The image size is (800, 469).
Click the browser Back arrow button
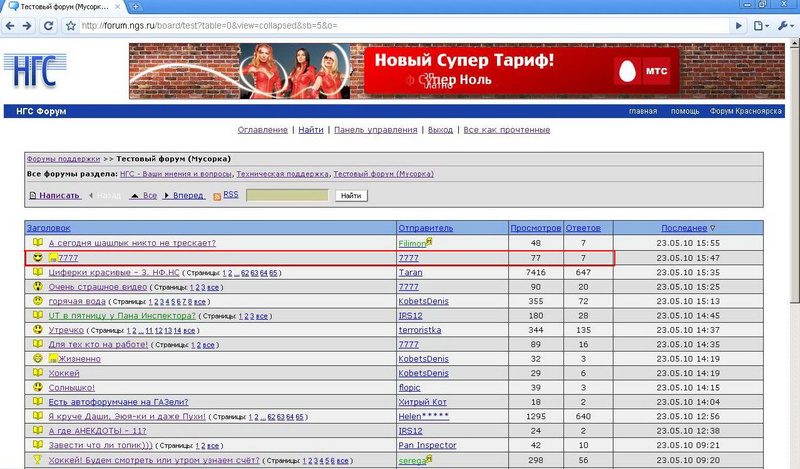pyautogui.click(x=11, y=25)
